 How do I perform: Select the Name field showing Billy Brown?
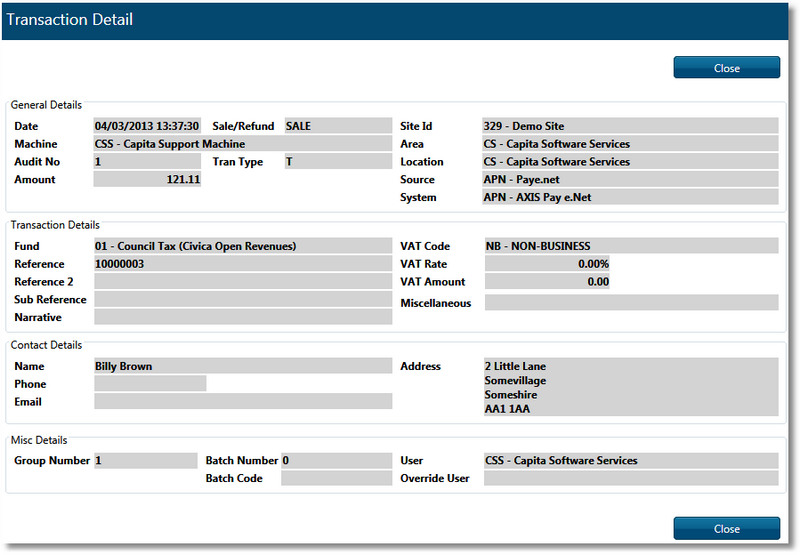coord(242,366)
